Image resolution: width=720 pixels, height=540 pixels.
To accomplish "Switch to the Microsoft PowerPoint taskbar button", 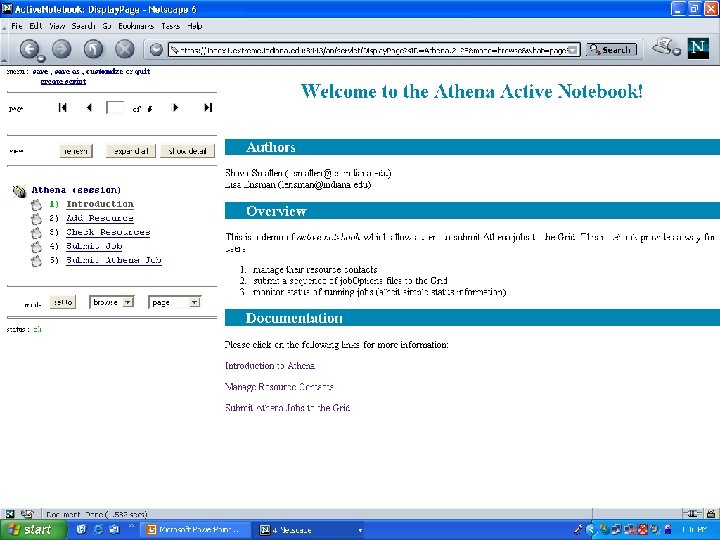I will coord(195,530).
